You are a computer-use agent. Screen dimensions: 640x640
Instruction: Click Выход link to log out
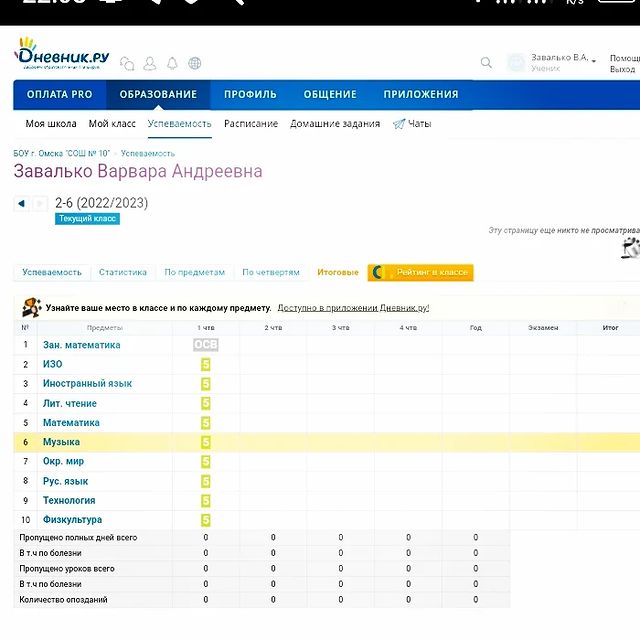622,69
